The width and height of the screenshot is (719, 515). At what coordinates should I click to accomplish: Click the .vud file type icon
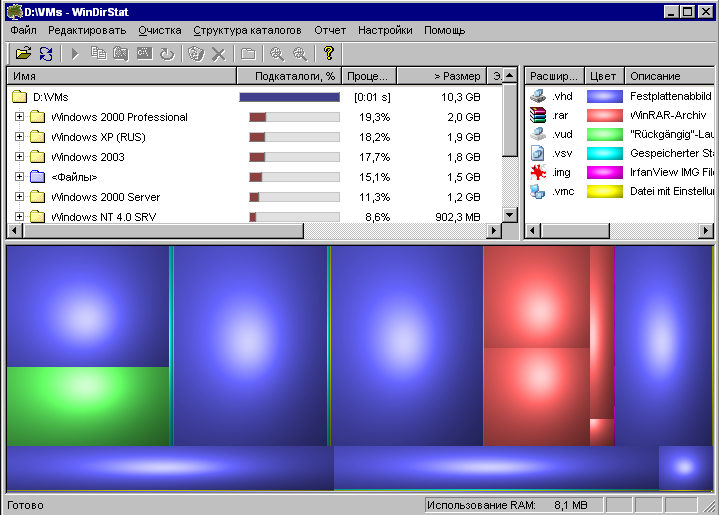538,134
